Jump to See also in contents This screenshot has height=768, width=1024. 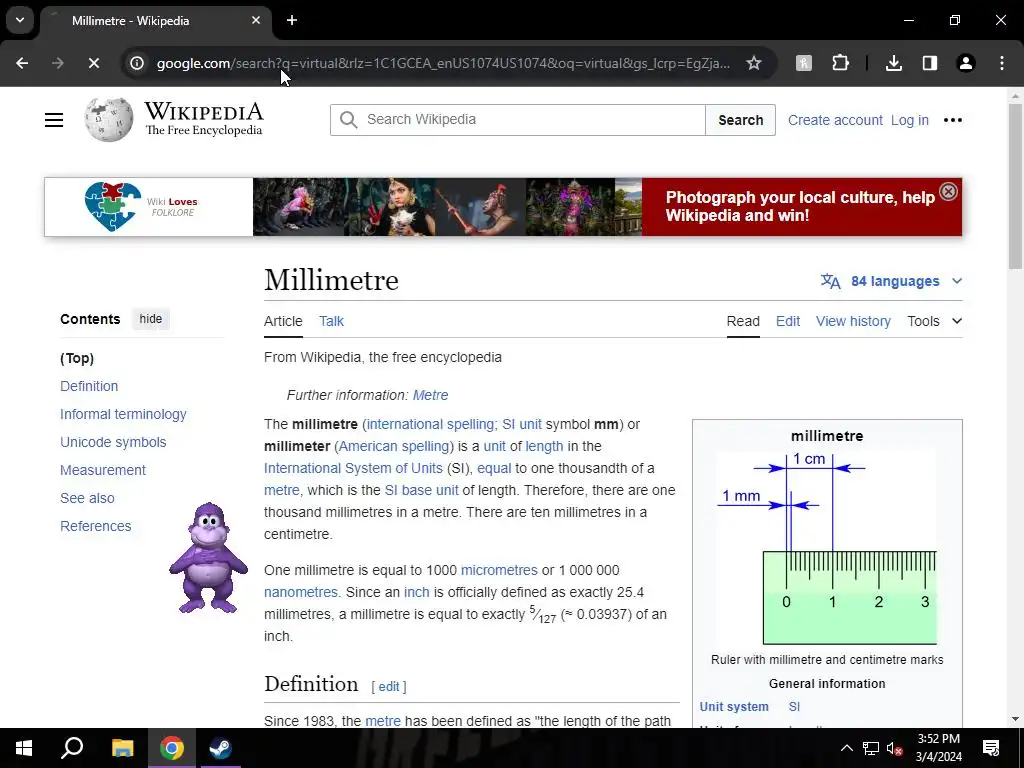(x=87, y=498)
